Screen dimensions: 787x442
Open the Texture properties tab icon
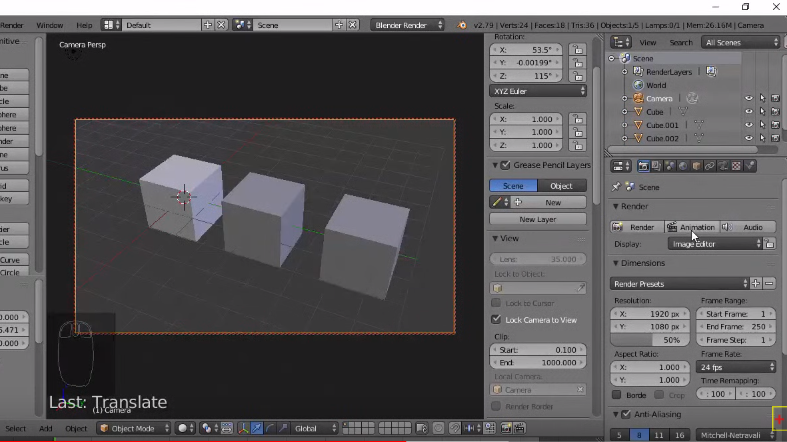coord(736,166)
